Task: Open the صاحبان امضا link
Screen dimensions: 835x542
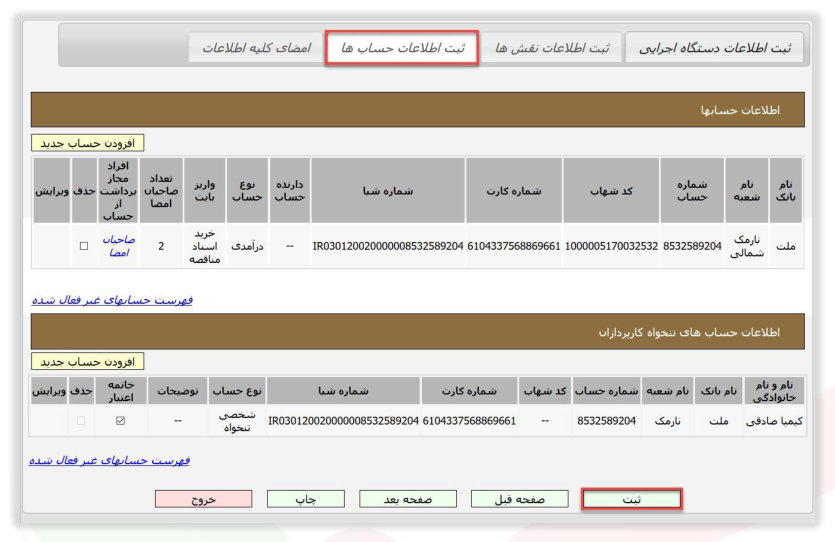Action: (x=118, y=246)
